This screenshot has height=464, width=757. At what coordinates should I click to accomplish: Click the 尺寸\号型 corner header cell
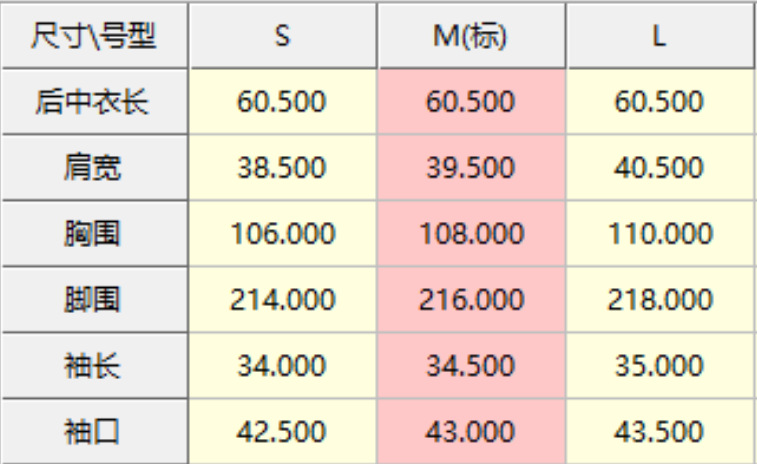point(94,36)
